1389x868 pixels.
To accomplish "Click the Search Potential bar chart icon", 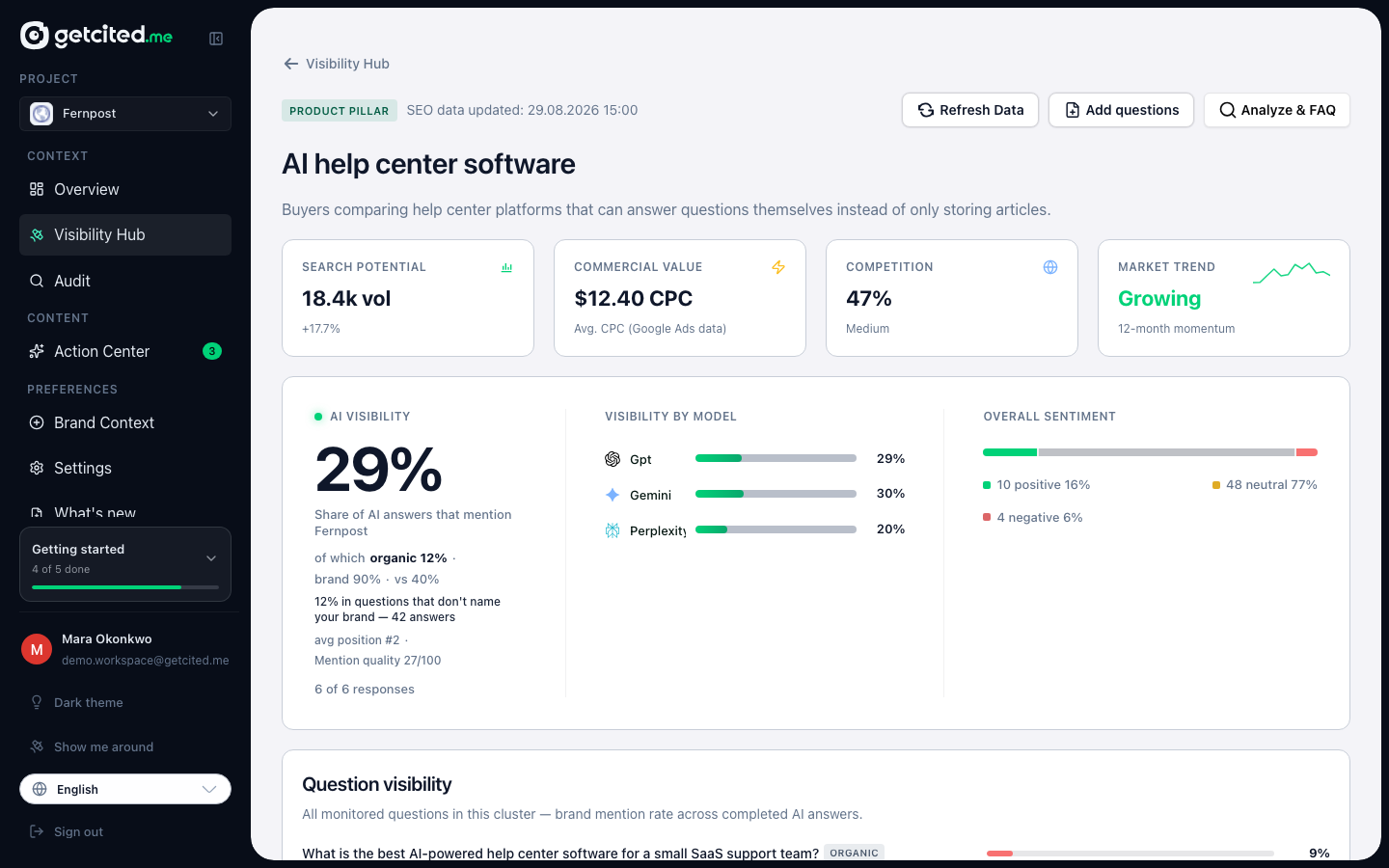I will [506, 267].
